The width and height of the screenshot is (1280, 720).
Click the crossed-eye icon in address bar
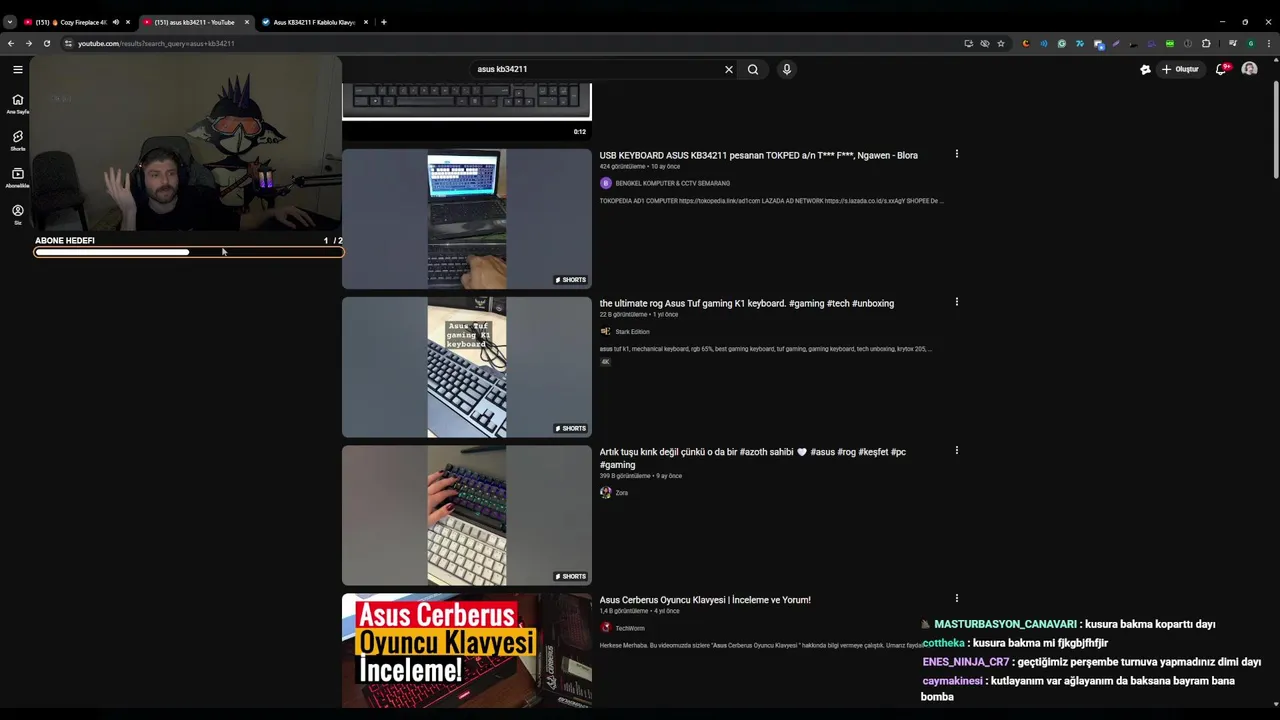pos(985,43)
